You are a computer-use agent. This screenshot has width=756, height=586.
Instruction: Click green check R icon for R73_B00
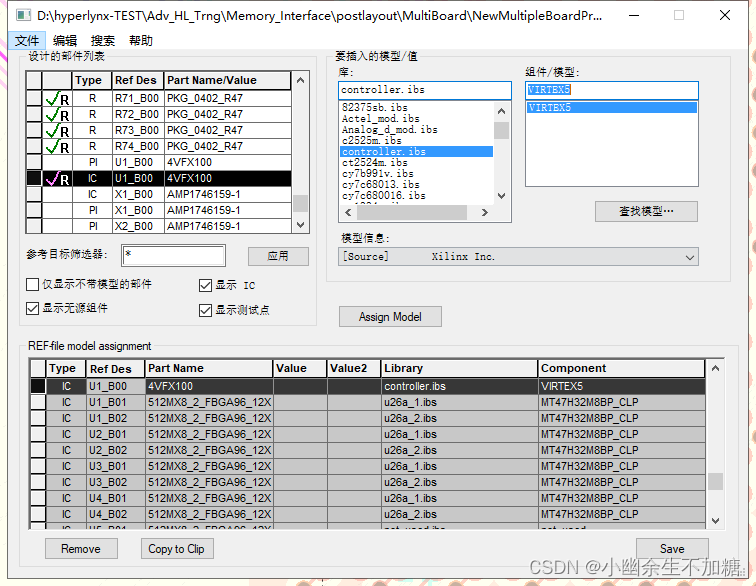57,130
